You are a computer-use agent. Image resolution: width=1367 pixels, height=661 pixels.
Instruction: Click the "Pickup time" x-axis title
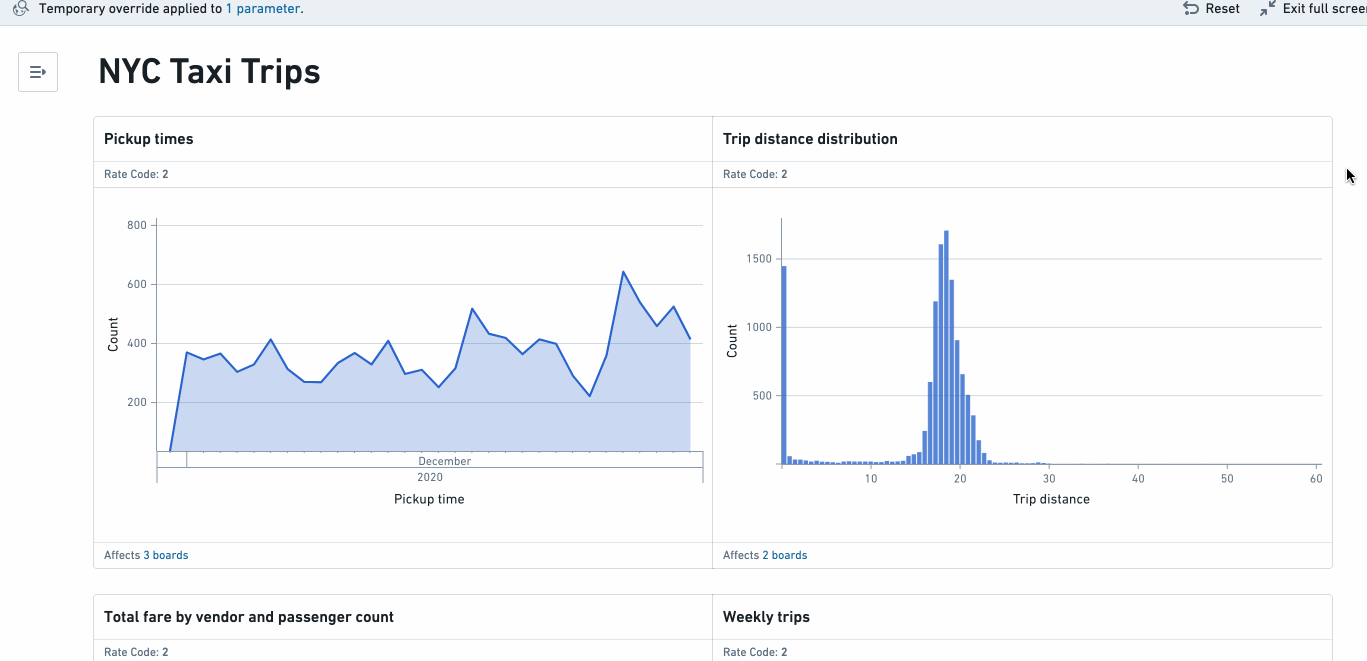pyautogui.click(x=429, y=499)
